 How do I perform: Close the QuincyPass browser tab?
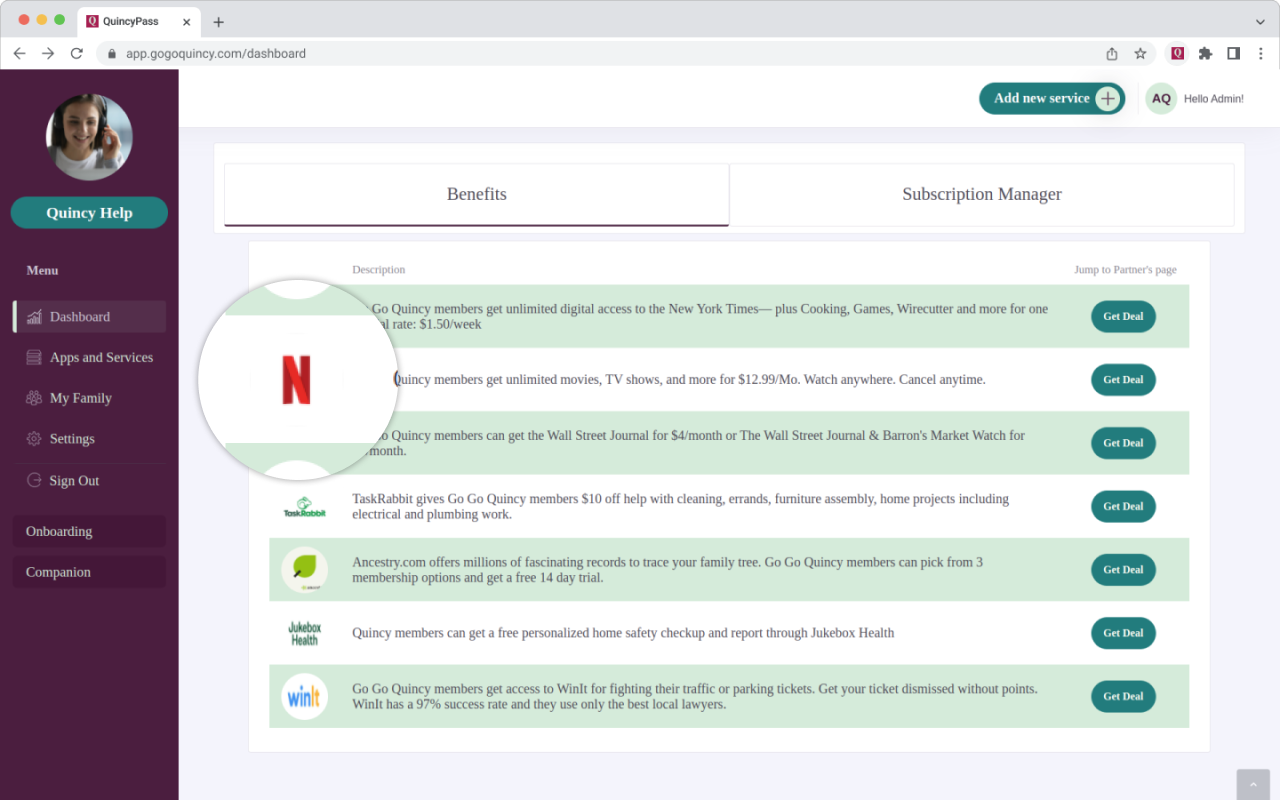coord(186,21)
